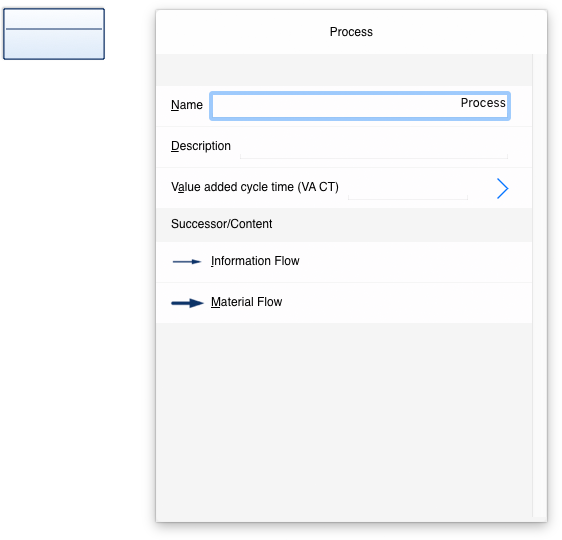Choose the Information Flow successor text
The height and width of the screenshot is (540, 562).
click(255, 261)
